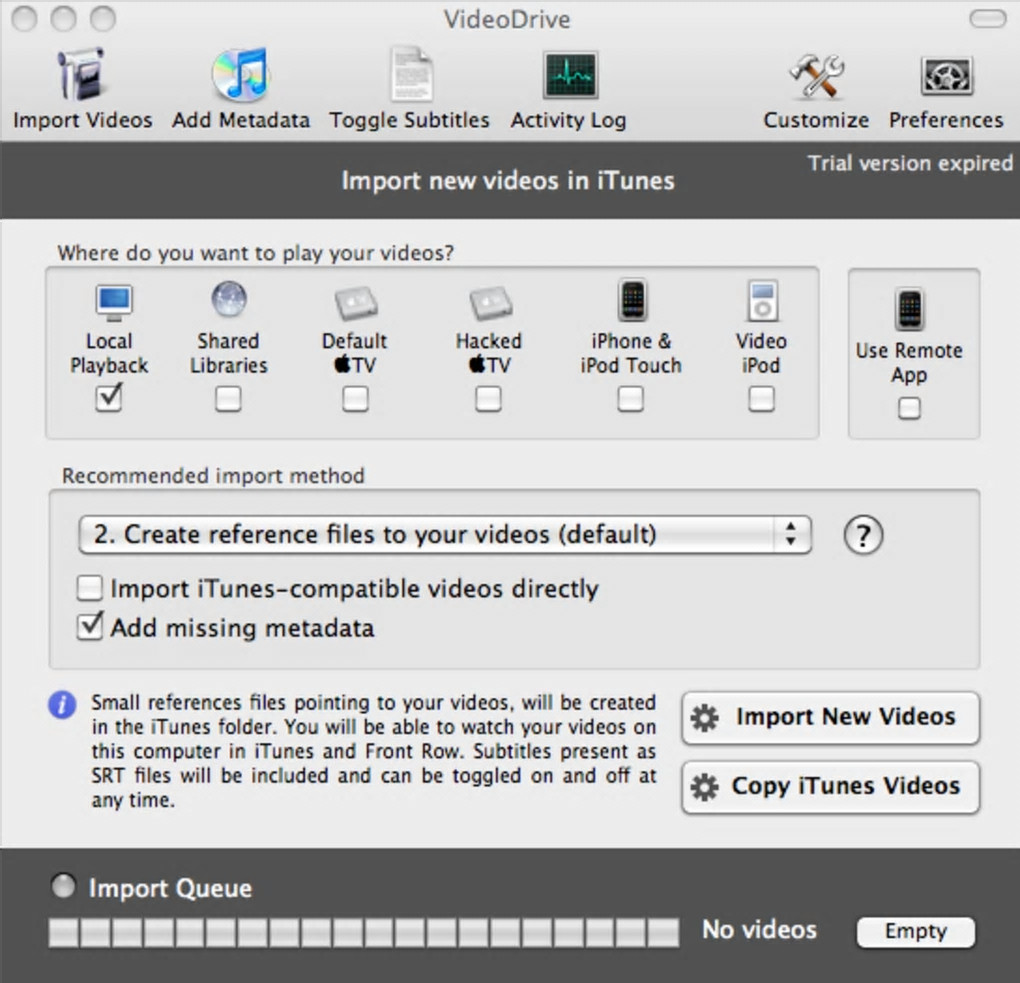
Task: Click the Shared Libraries globe icon
Action: [228, 299]
